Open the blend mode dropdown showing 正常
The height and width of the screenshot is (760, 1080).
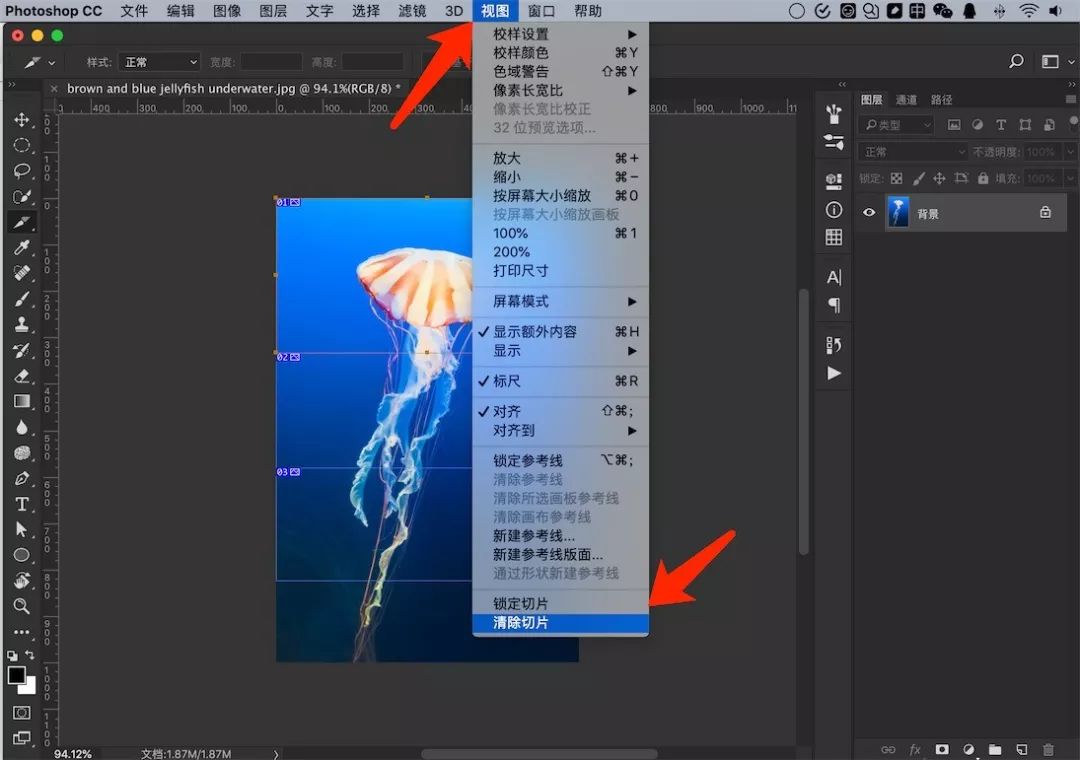pyautogui.click(x=912, y=152)
